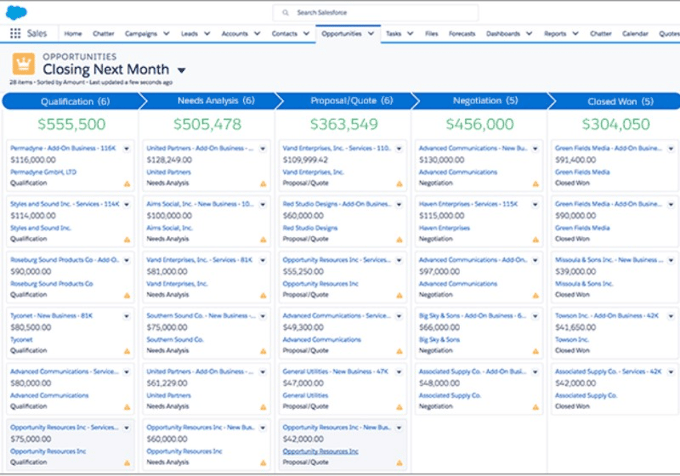Open the Opportunities tab
The image size is (680, 476).
click(x=341, y=33)
